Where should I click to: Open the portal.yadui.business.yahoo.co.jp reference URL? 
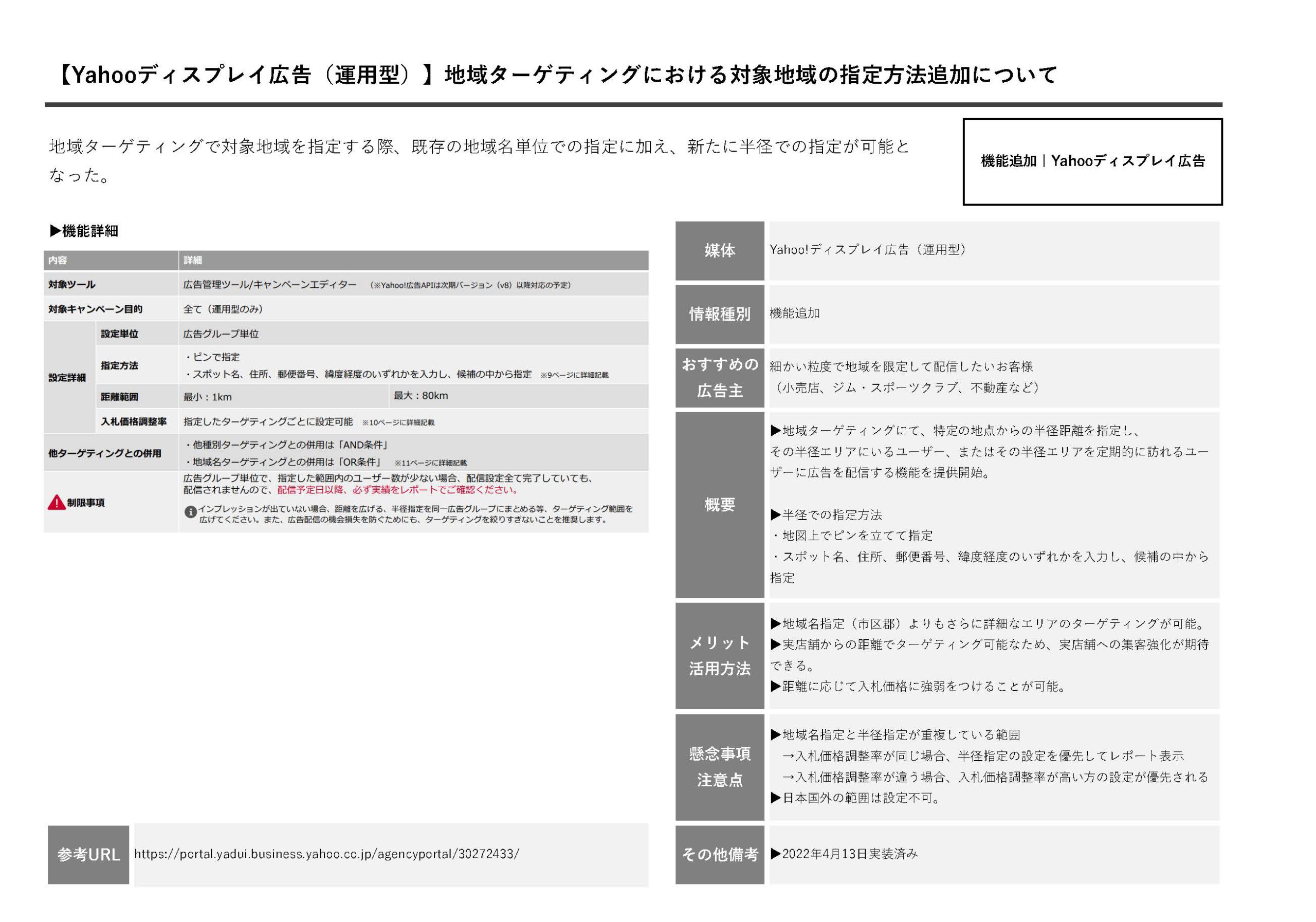click(326, 854)
